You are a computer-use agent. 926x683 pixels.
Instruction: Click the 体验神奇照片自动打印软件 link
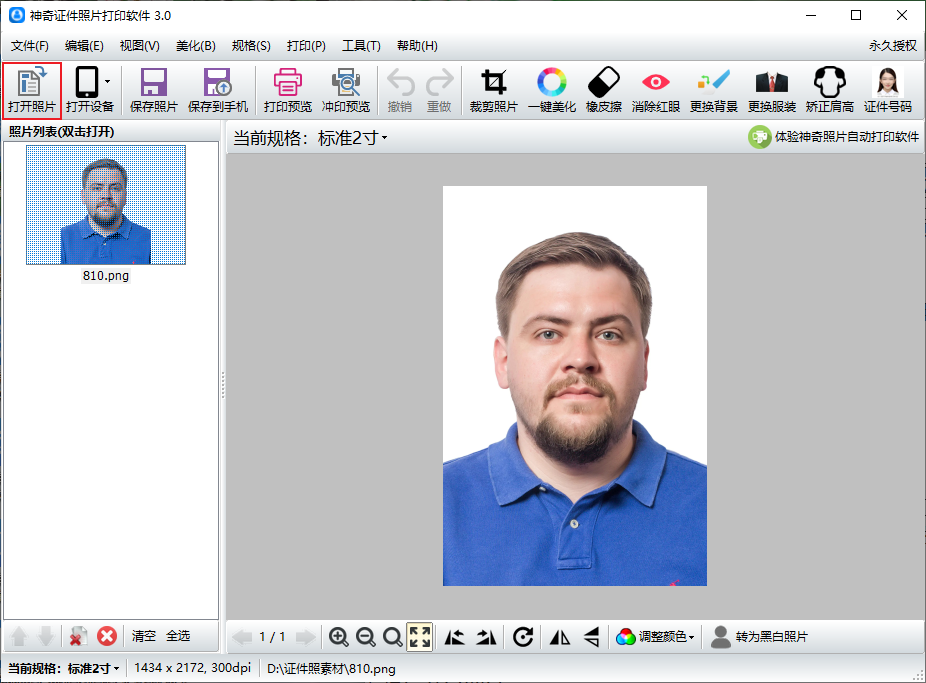point(833,137)
